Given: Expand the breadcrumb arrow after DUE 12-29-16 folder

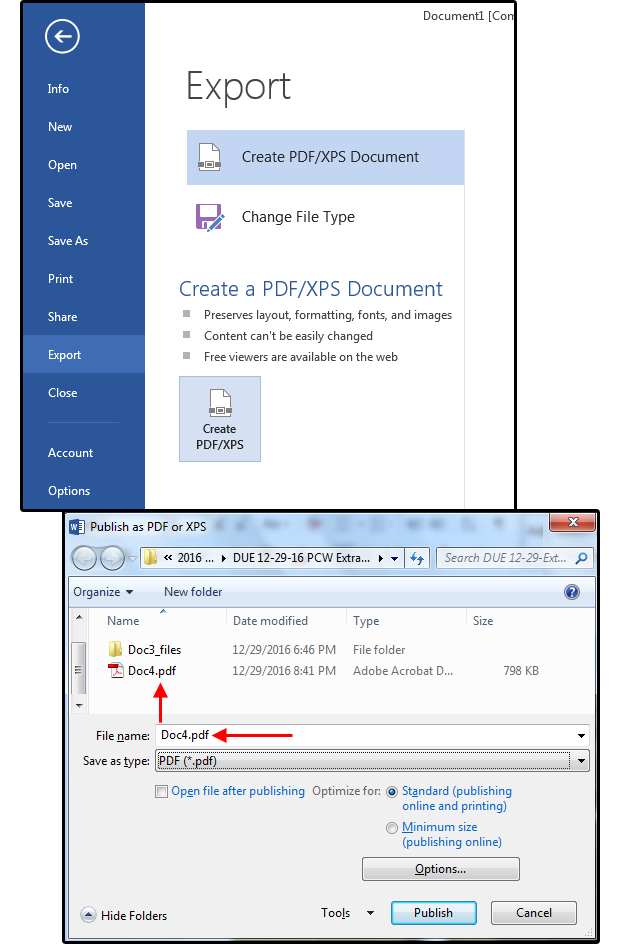Looking at the screenshot, I should point(381,559).
